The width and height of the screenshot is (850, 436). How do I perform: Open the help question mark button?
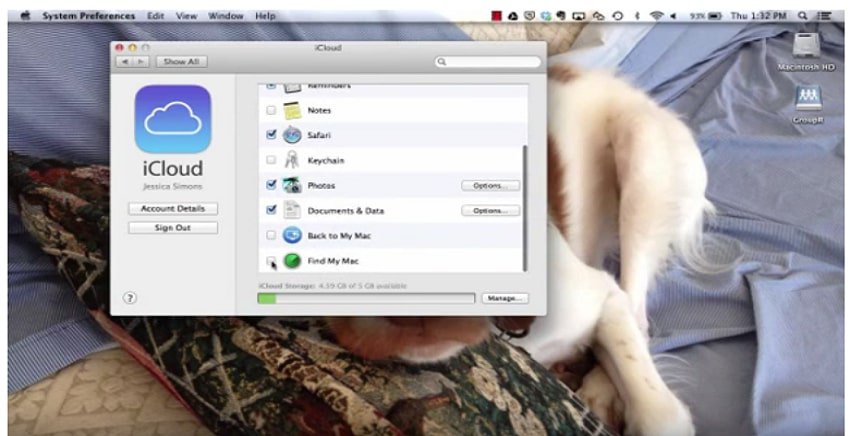(x=130, y=298)
